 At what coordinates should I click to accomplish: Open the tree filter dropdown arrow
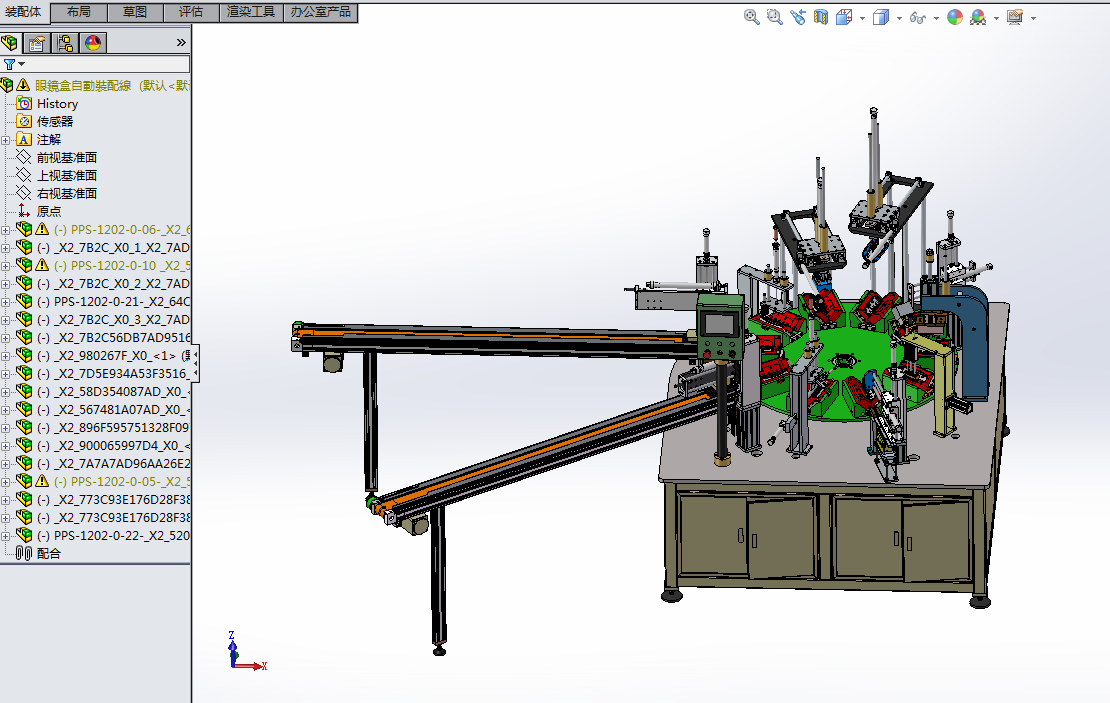pos(21,64)
